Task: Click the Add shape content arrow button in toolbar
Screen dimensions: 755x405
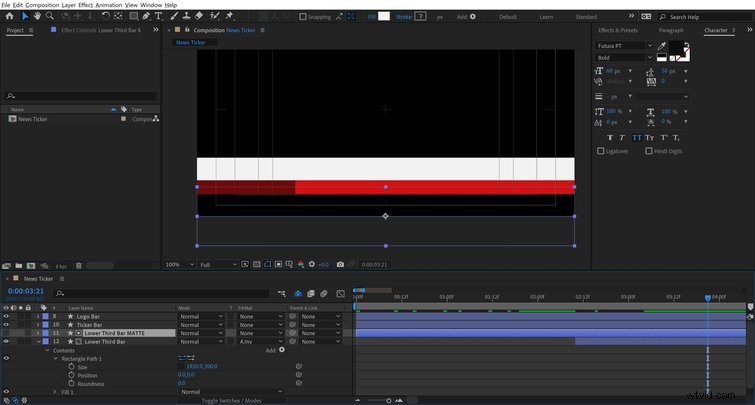Action: click(x=473, y=16)
